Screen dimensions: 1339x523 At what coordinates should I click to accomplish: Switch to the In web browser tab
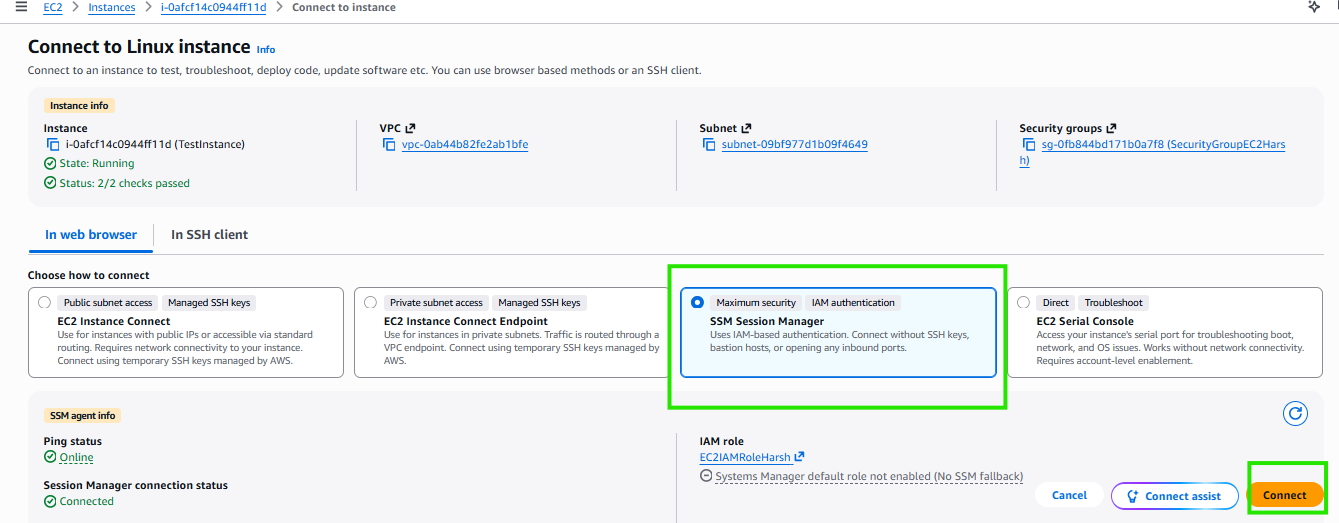(91, 235)
